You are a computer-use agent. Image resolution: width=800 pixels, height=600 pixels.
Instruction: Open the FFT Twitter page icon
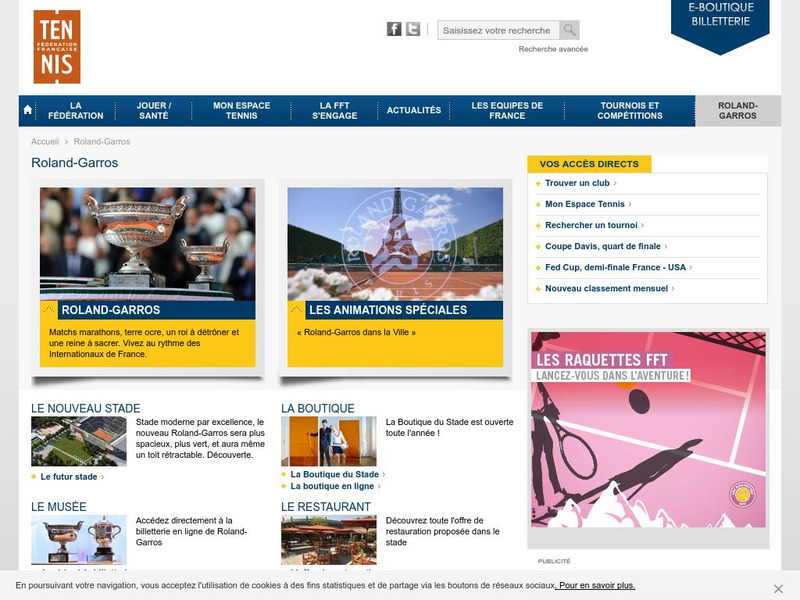pos(413,29)
